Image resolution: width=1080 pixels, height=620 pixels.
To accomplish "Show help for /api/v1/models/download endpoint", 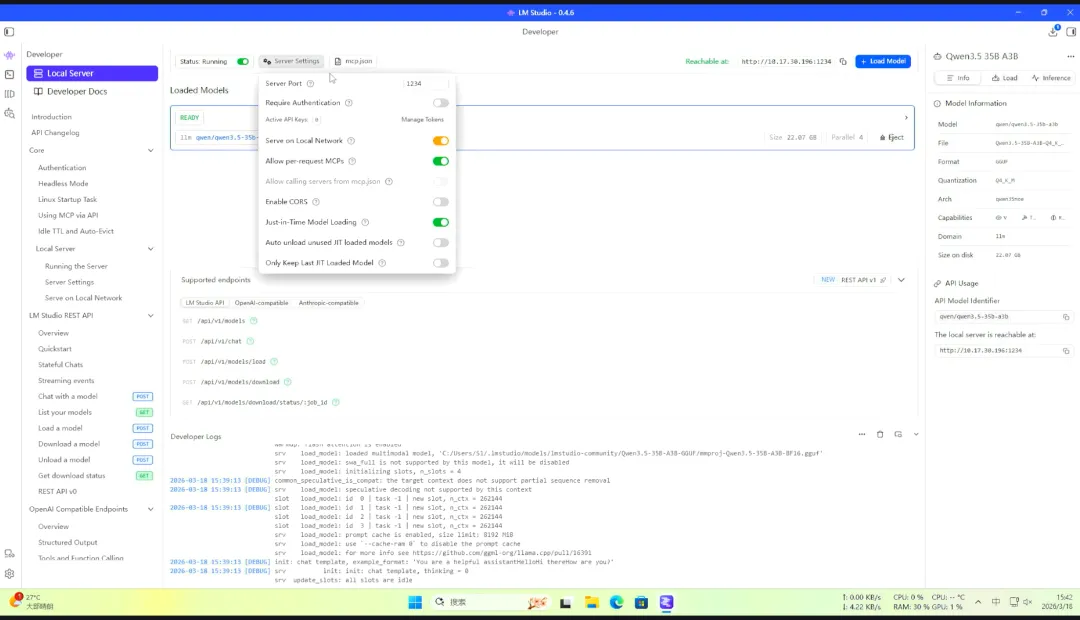I will (288, 382).
